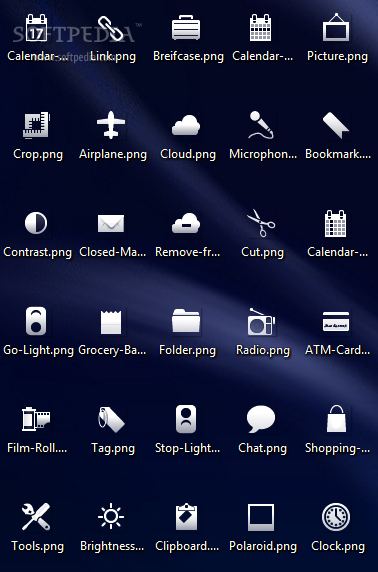Select the calendar icon showing 17
The image size is (378, 572).
(36, 28)
